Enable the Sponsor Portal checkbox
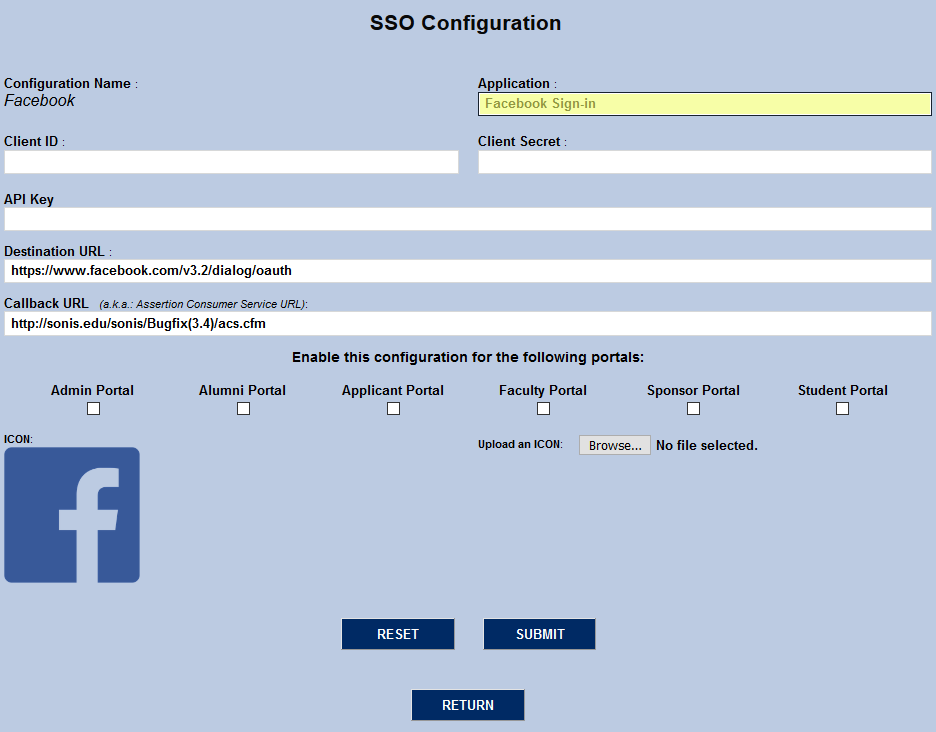936x732 pixels. [693, 408]
